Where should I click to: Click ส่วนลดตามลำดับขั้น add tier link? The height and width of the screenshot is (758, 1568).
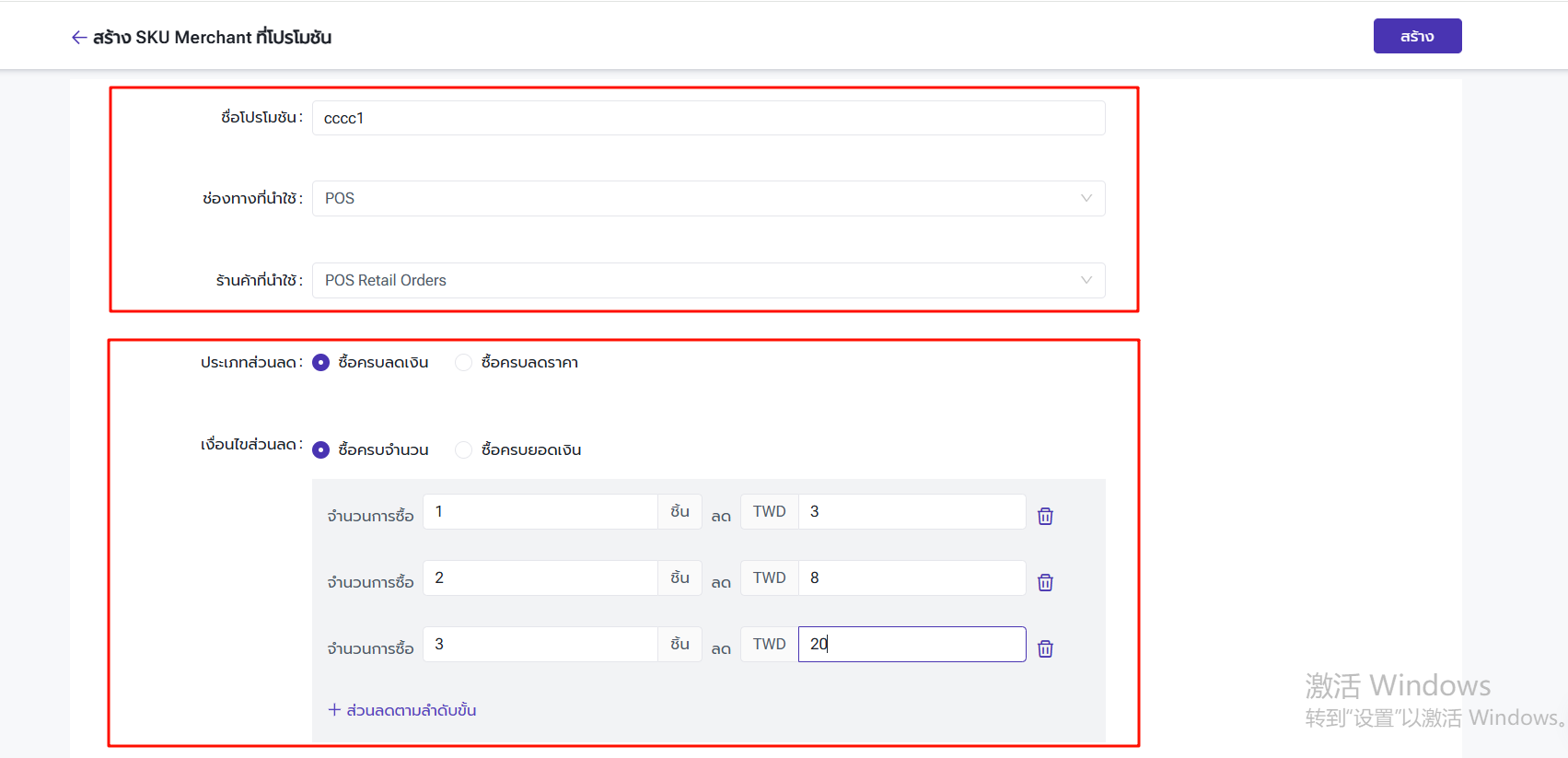tap(411, 710)
